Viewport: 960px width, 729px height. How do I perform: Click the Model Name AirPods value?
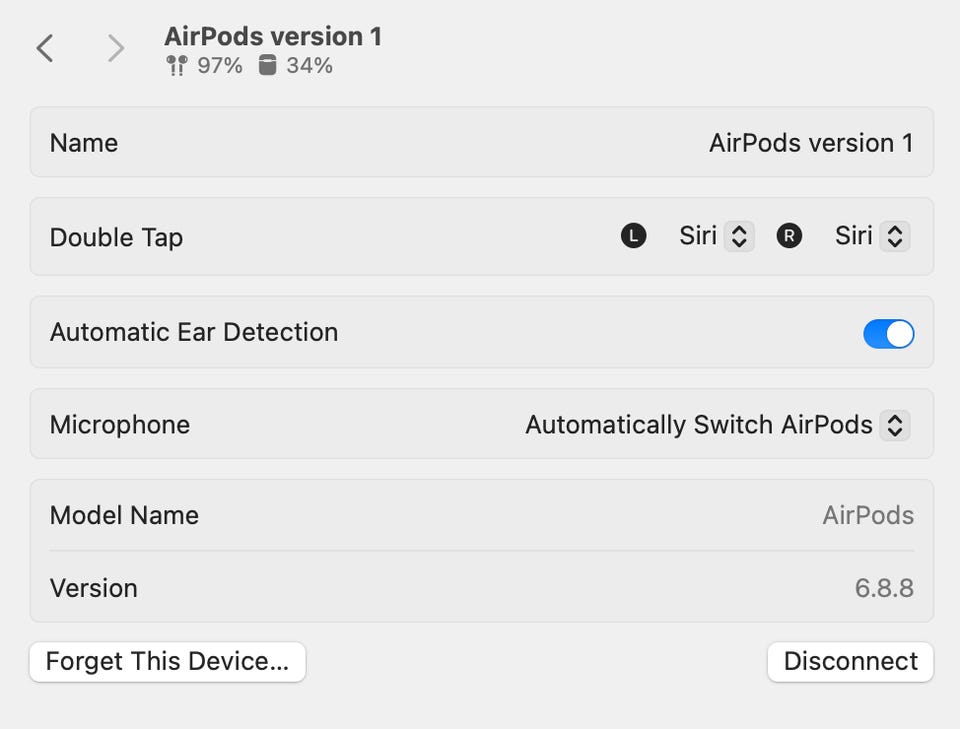click(x=867, y=515)
